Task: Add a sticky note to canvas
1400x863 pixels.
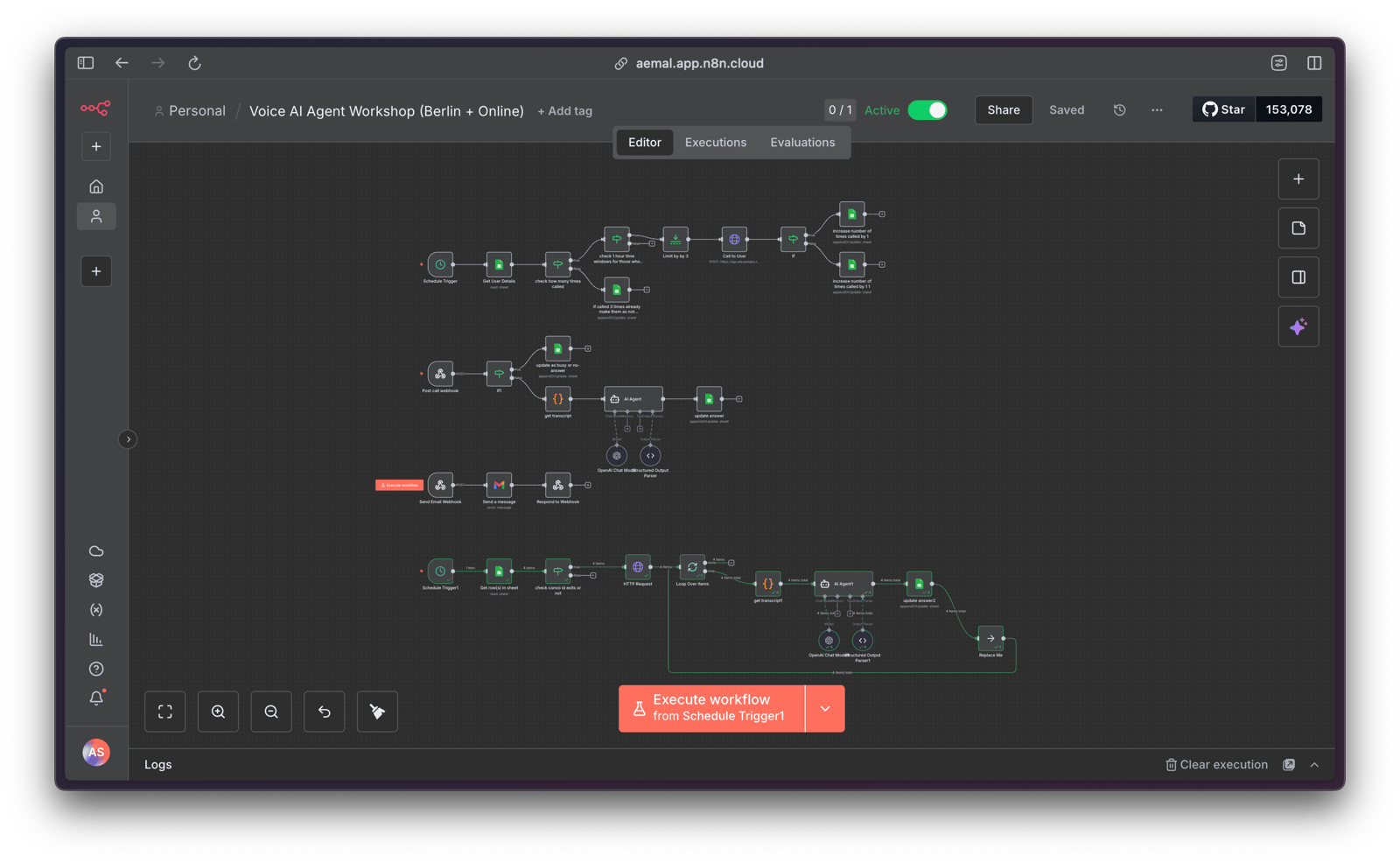Action: click(1298, 228)
